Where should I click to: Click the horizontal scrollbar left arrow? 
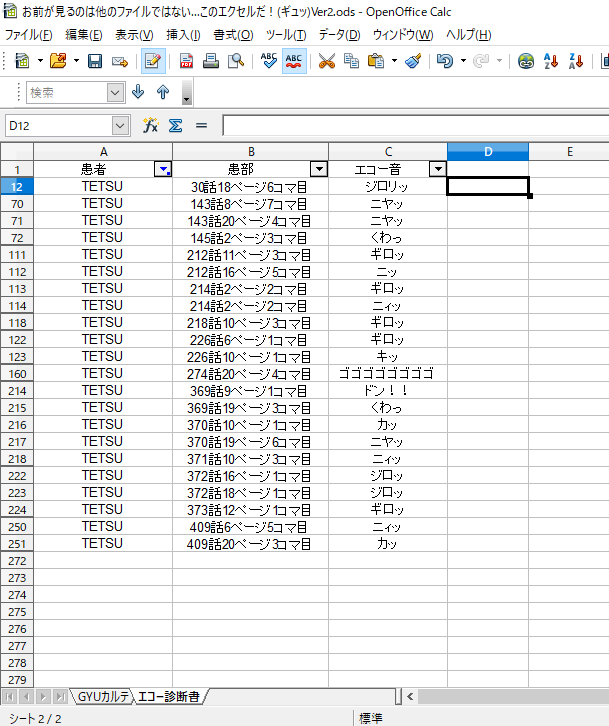[410, 696]
